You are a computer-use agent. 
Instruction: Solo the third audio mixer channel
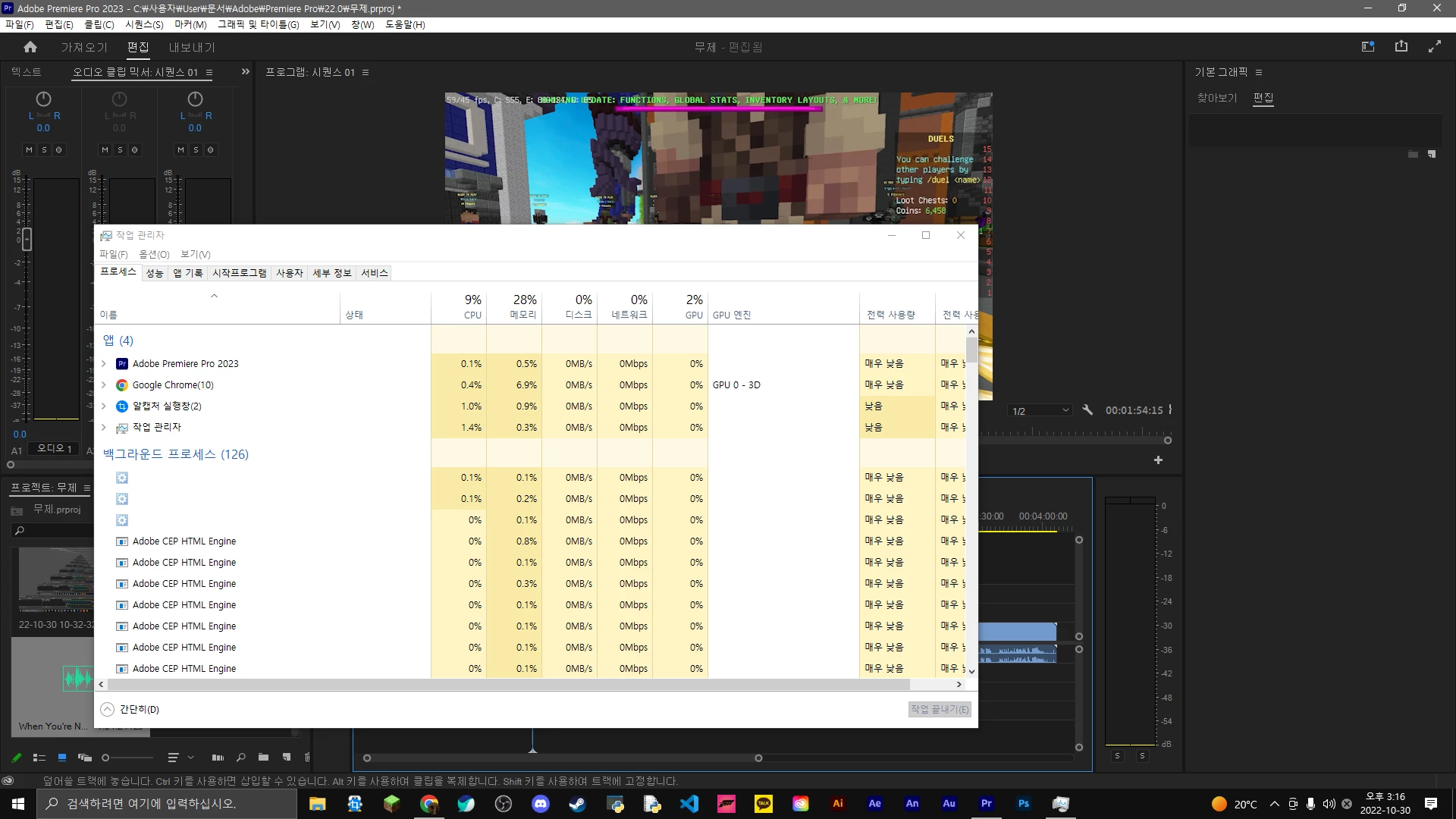[196, 150]
